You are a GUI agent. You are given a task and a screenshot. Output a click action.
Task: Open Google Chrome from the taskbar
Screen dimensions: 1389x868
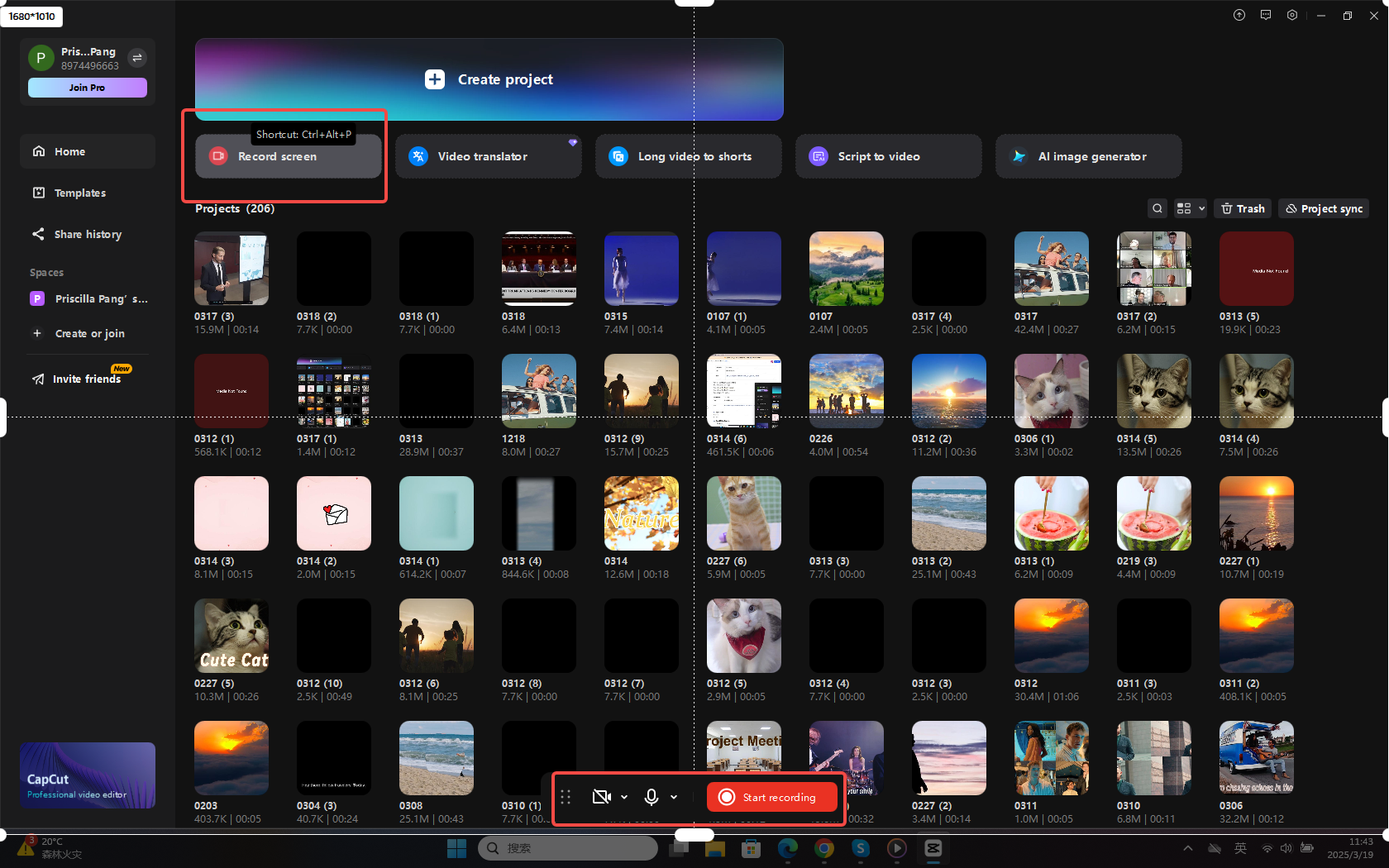click(824, 848)
